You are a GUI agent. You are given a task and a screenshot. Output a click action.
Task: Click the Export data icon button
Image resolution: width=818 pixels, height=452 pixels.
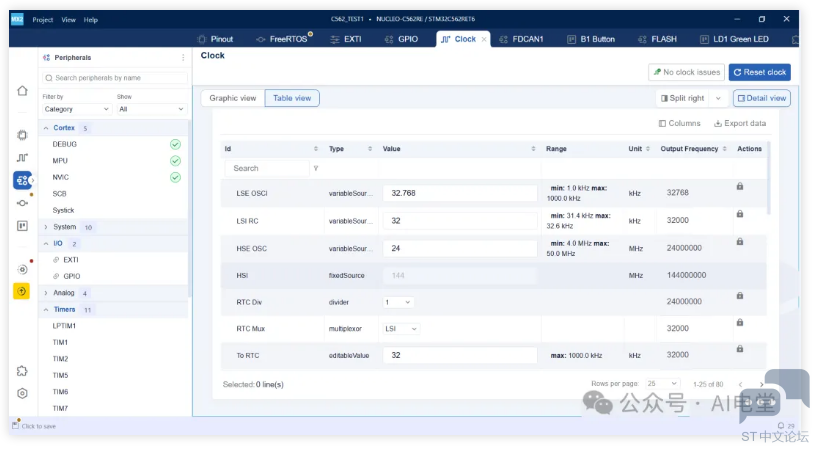[x=739, y=124]
